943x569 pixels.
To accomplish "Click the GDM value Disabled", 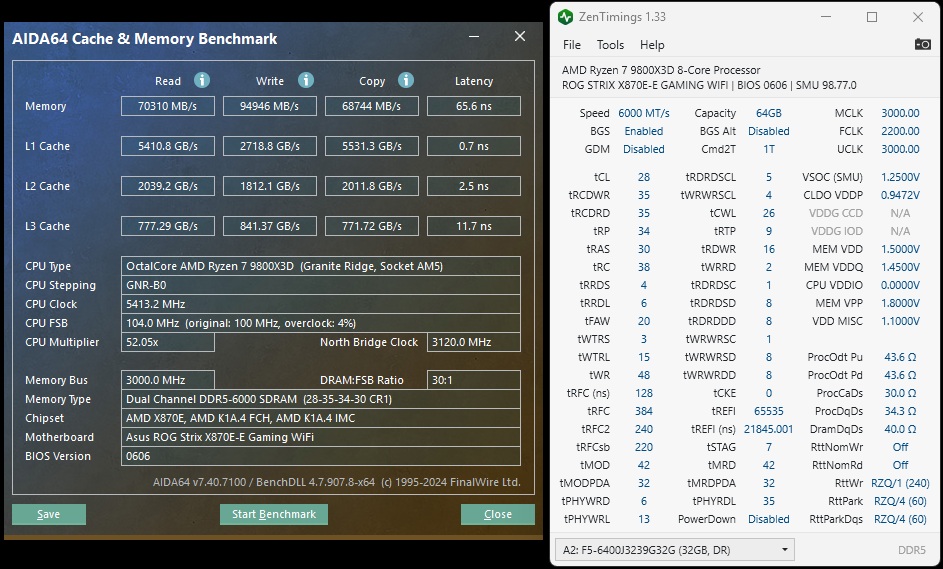I will click(644, 149).
